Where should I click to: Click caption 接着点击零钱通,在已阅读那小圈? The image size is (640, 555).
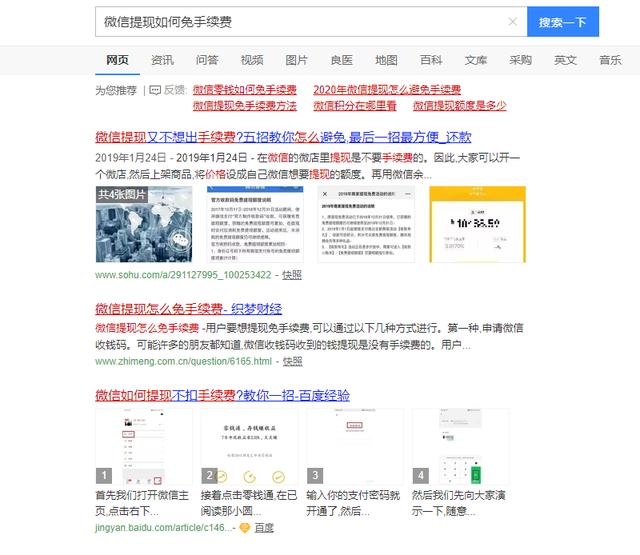click(249, 503)
